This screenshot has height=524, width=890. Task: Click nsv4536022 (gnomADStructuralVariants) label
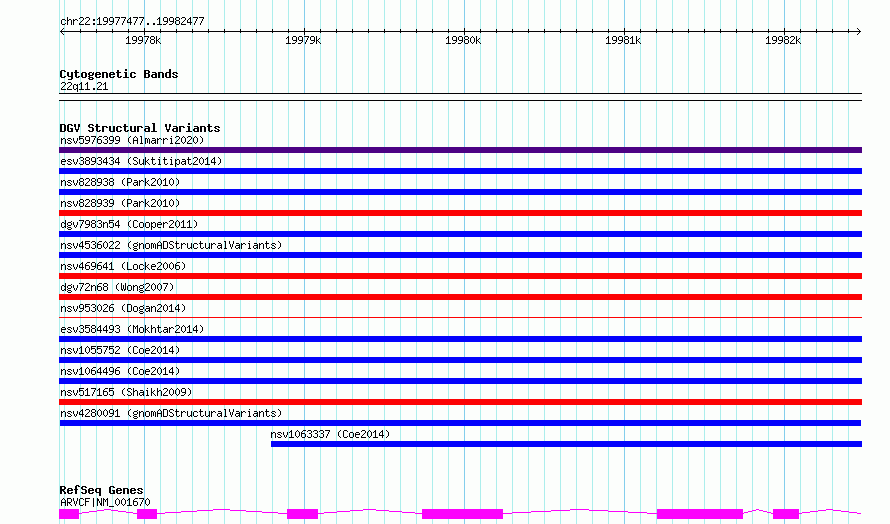point(171,245)
